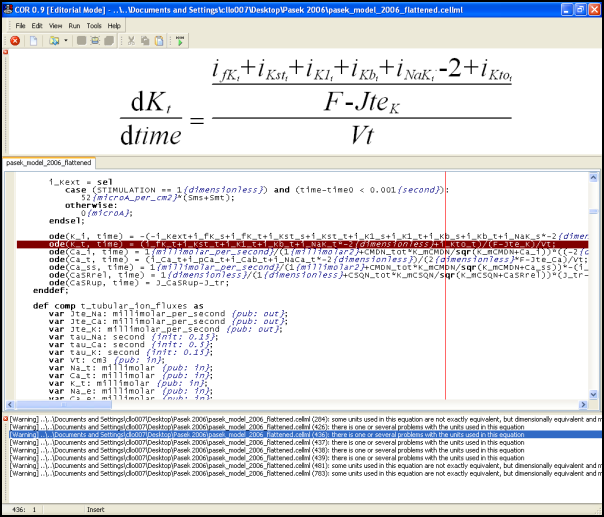Click the 'var tau_Ca' declaration line
The width and height of the screenshot is (604, 517).
tap(131, 344)
